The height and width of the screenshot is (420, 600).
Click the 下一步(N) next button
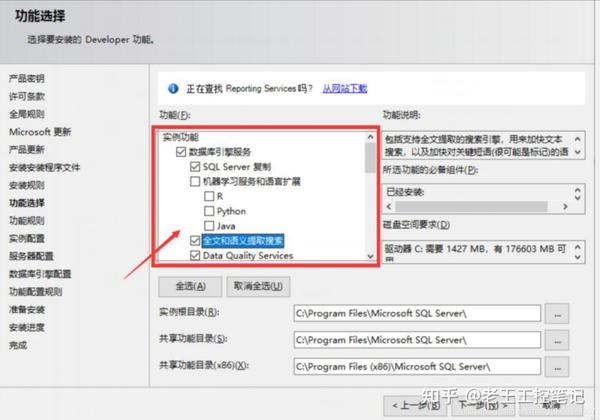483,405
